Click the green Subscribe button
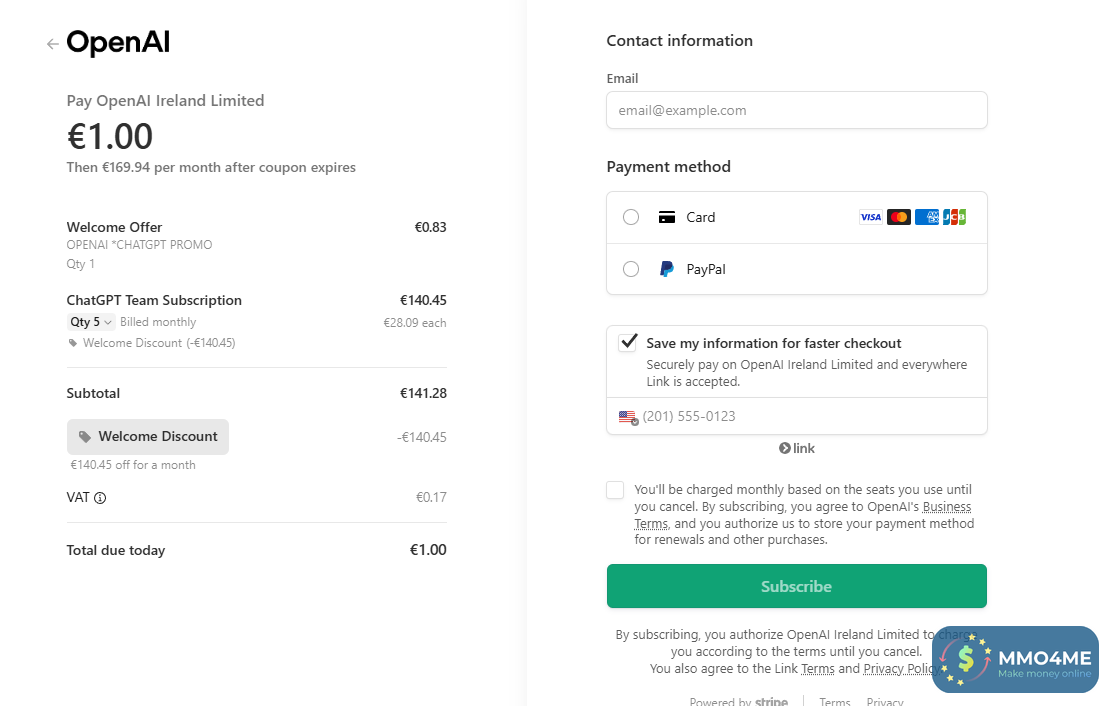This screenshot has height=706, width=1119. (796, 586)
